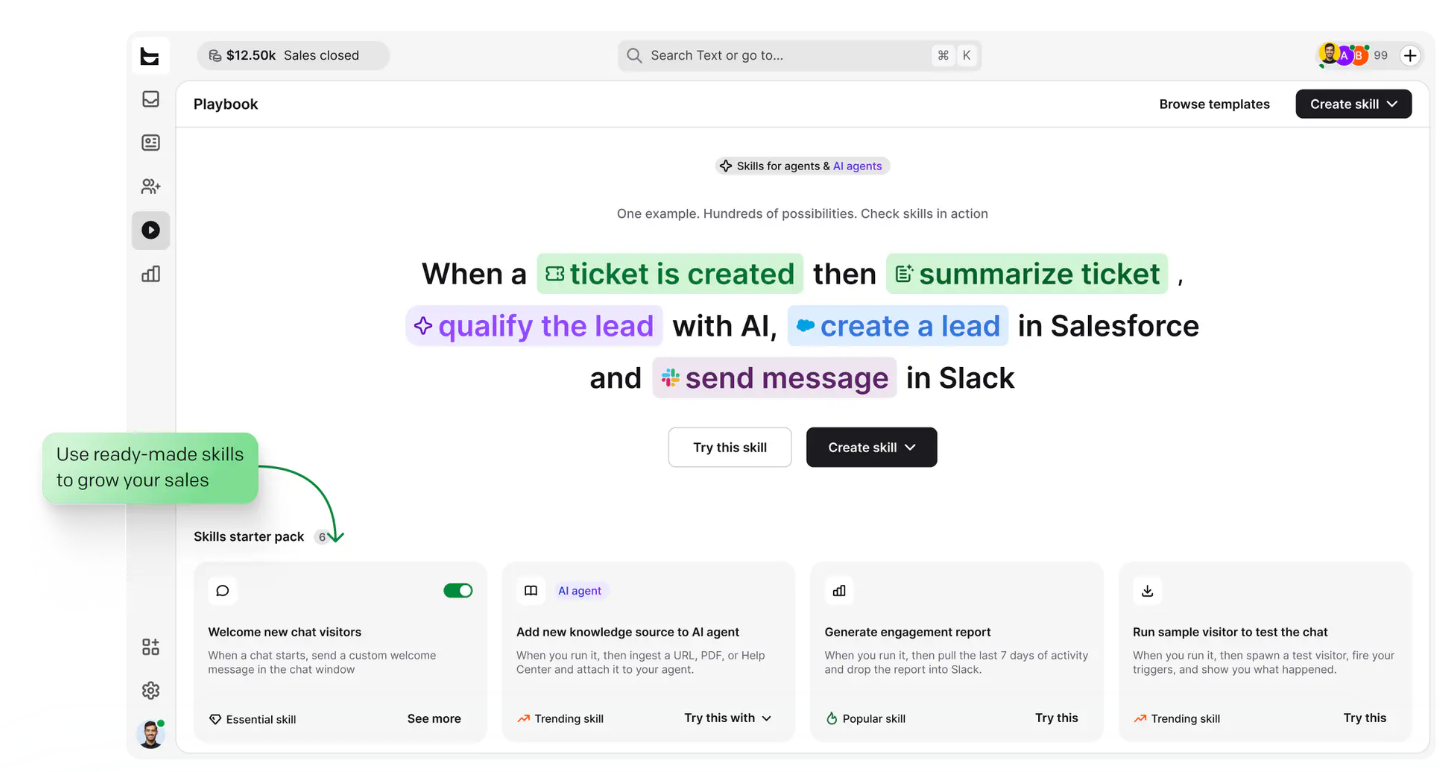The image size is (1440, 772).
Task: Open the Reports bar chart sidebar icon
Action: 151,274
